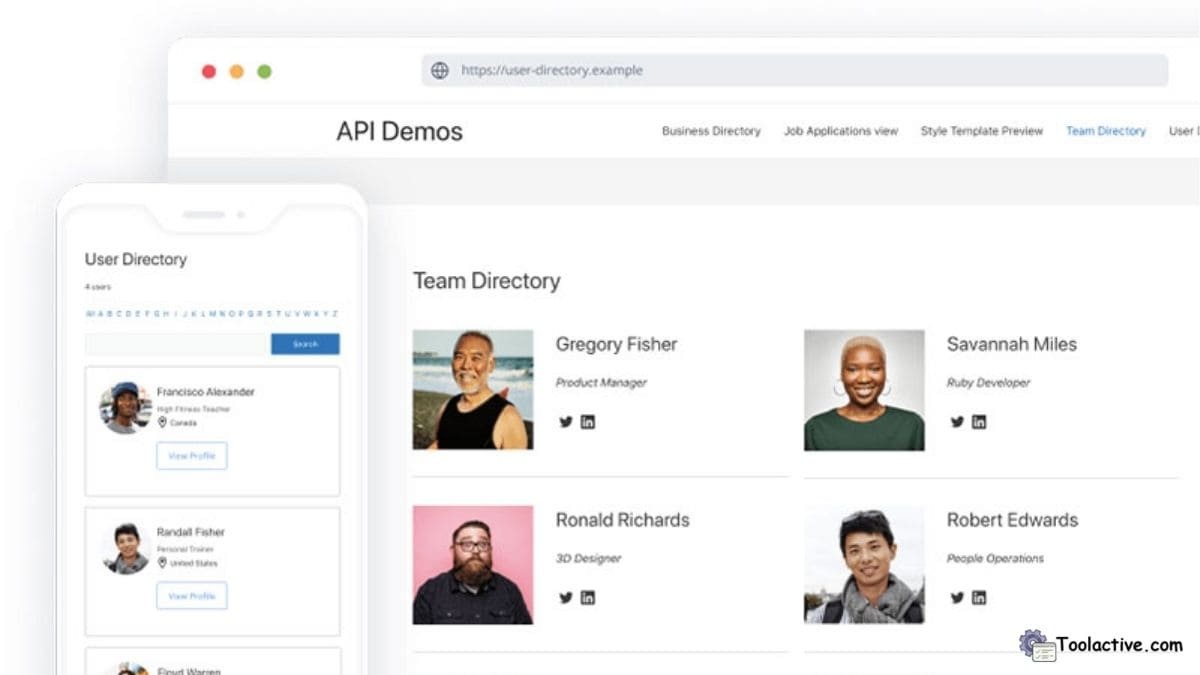Select the Team Directory nav item
Screen dimensions: 1200x675
(1106, 131)
